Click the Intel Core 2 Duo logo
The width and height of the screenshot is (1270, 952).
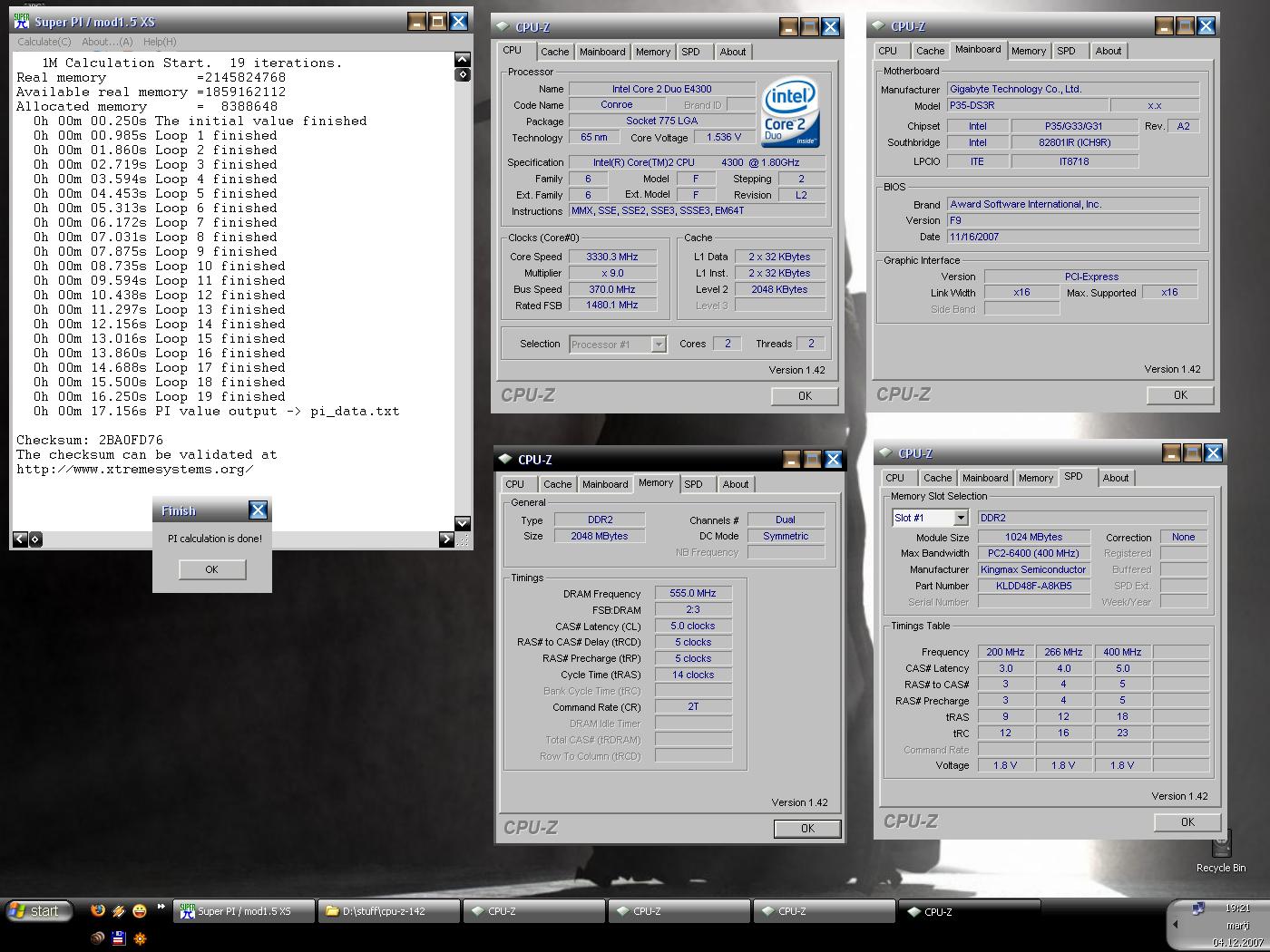790,112
